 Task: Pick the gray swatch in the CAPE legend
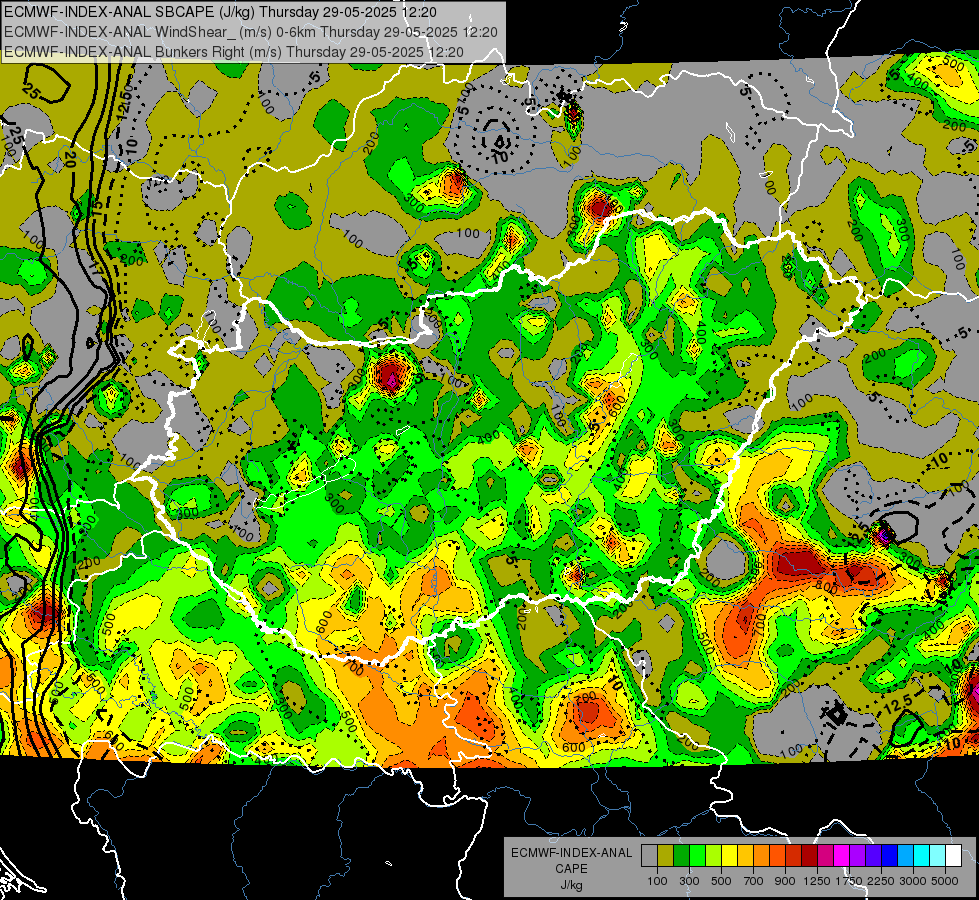(649, 856)
